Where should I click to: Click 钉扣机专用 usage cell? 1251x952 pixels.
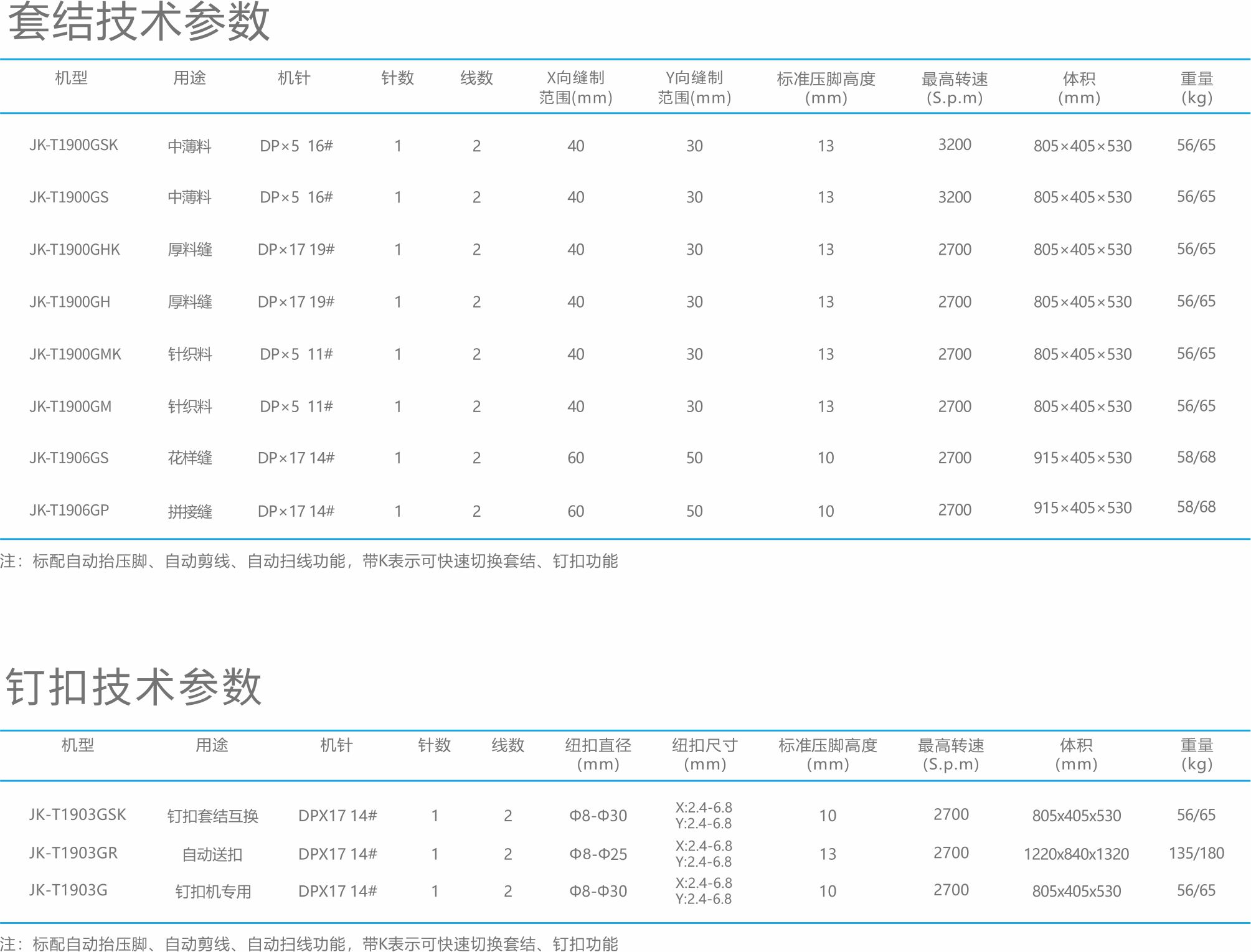tap(213, 892)
